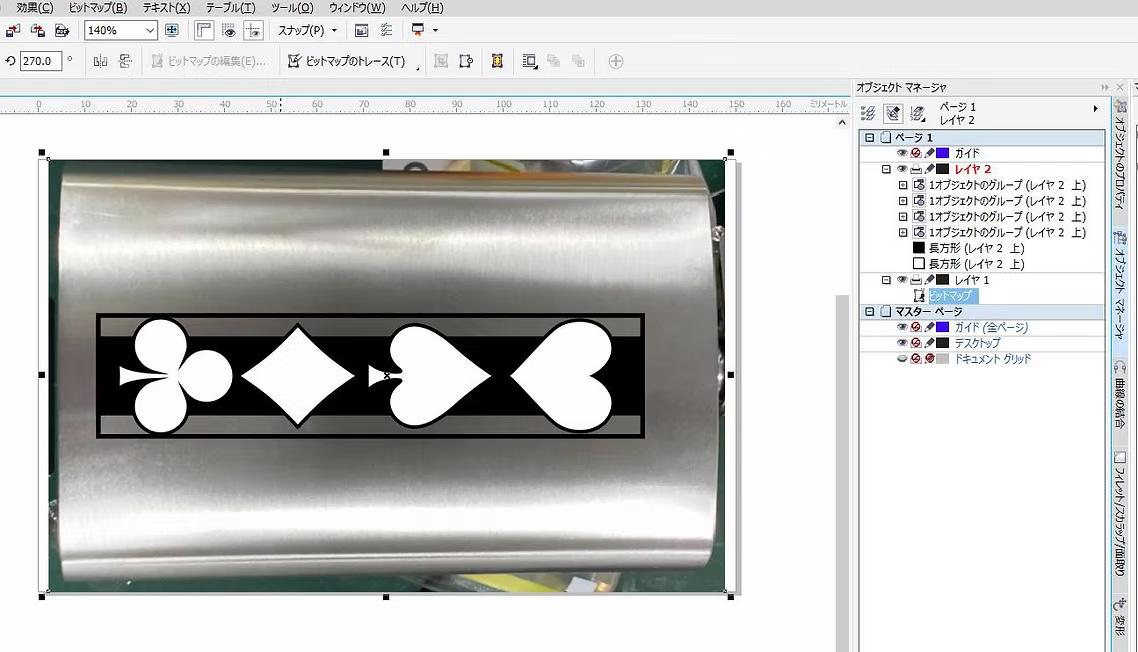Open the 140% zoom level dropdown
The width and height of the screenshot is (1138, 652).
coord(150,30)
